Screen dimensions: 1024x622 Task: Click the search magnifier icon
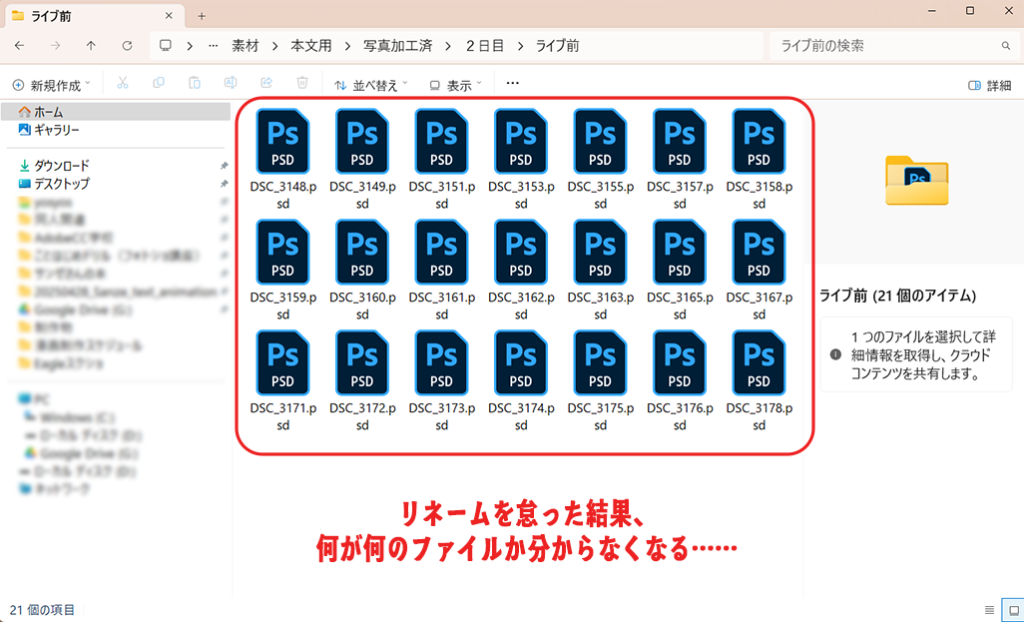coord(1006,46)
